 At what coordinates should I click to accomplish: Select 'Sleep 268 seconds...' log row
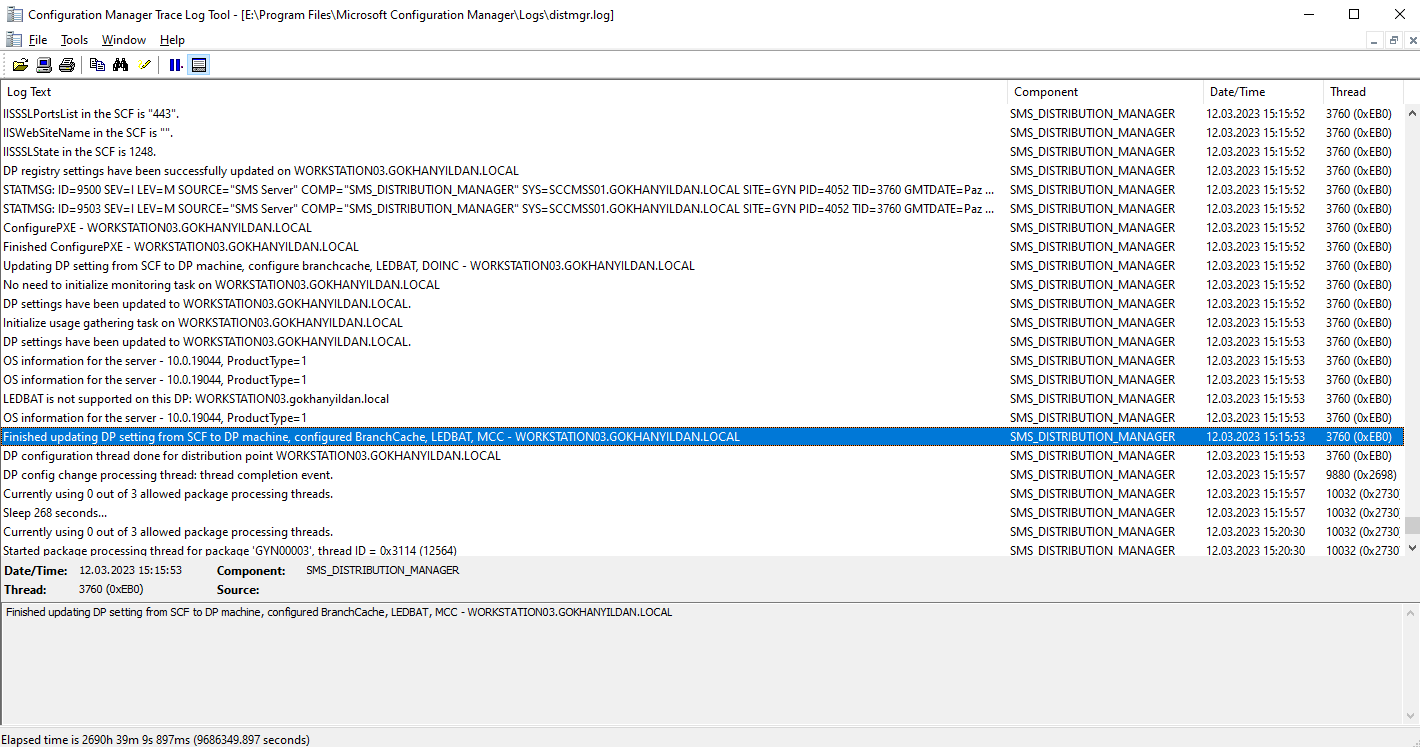702,513
